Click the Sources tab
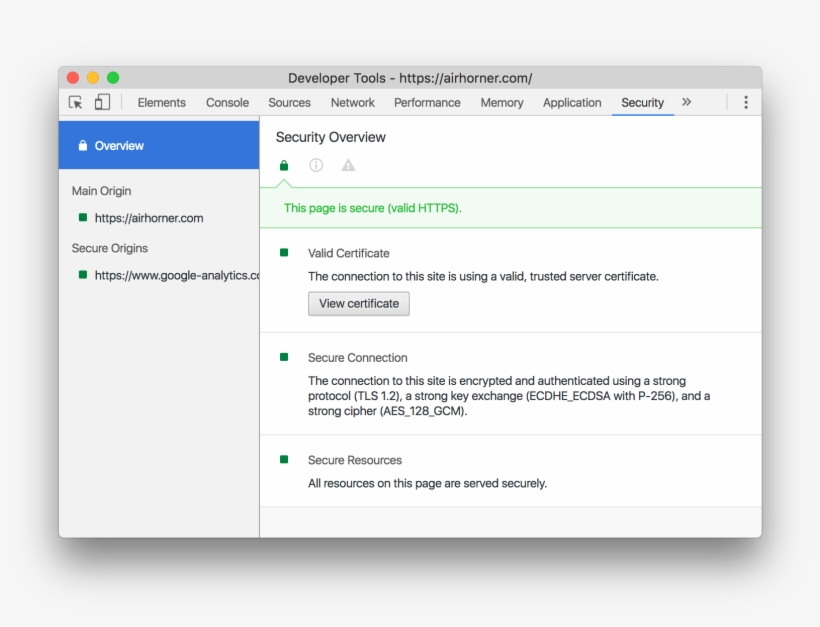This screenshot has height=627, width=820. pos(289,103)
